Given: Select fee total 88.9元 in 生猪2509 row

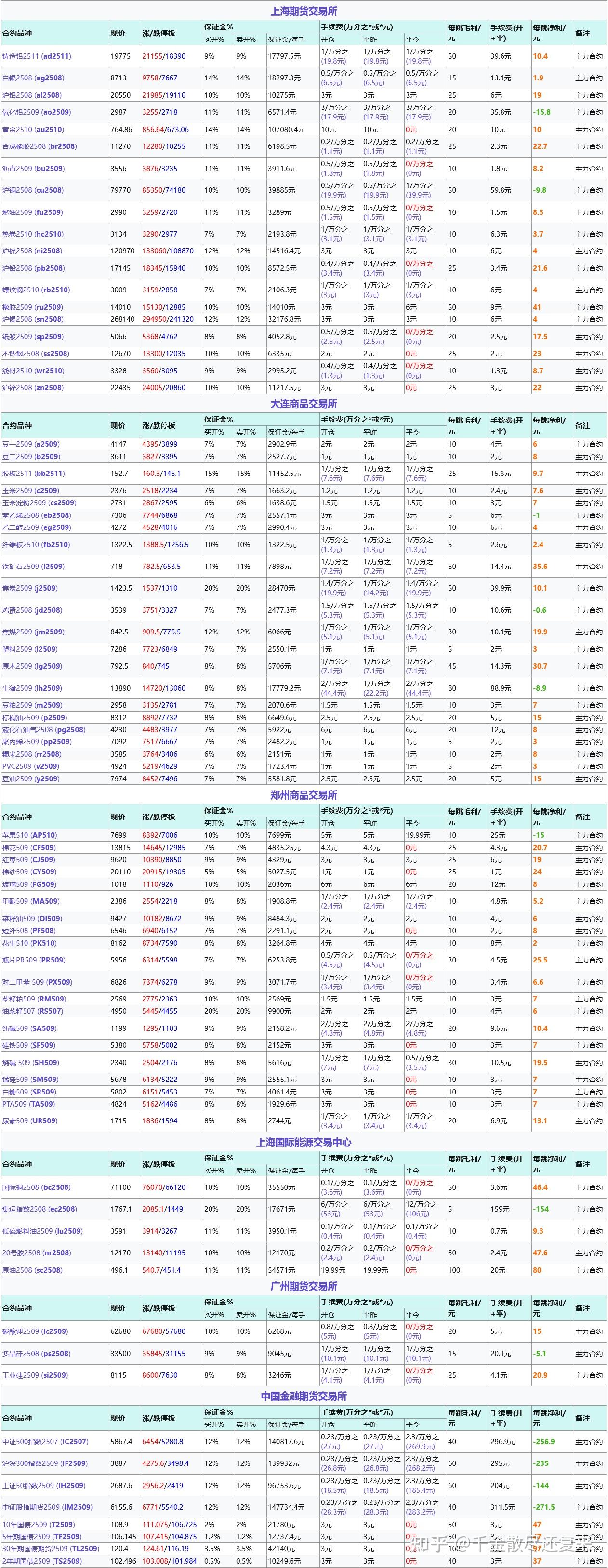Looking at the screenshot, I should point(501,688).
